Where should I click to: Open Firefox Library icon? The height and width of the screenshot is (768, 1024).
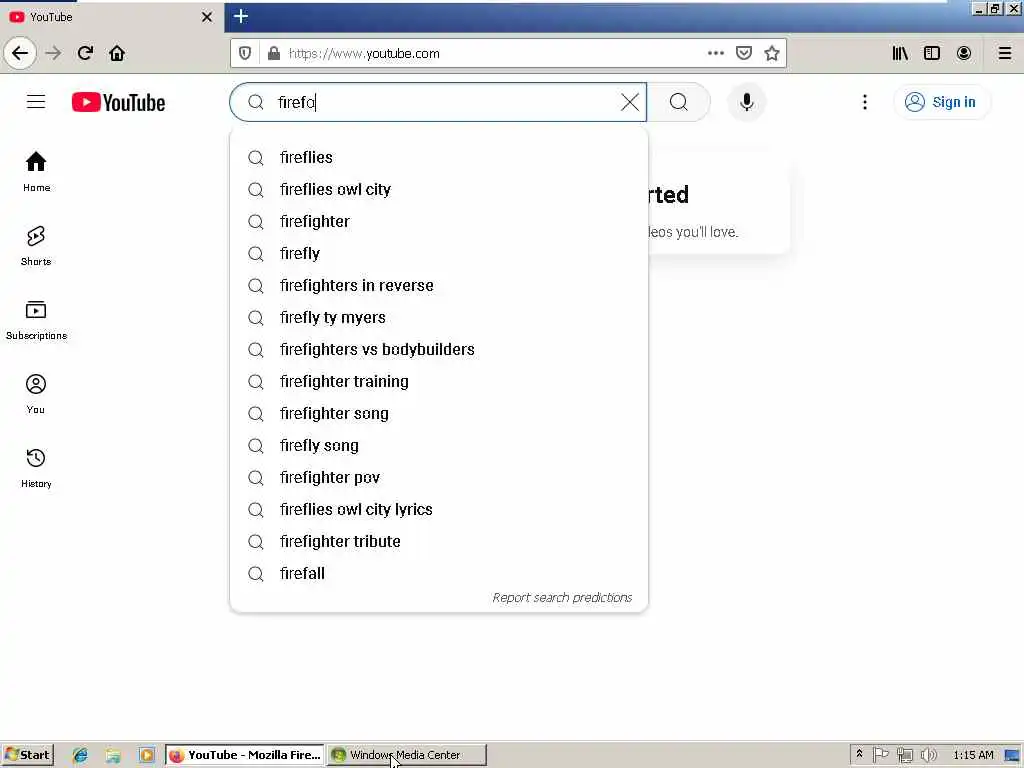coord(900,53)
